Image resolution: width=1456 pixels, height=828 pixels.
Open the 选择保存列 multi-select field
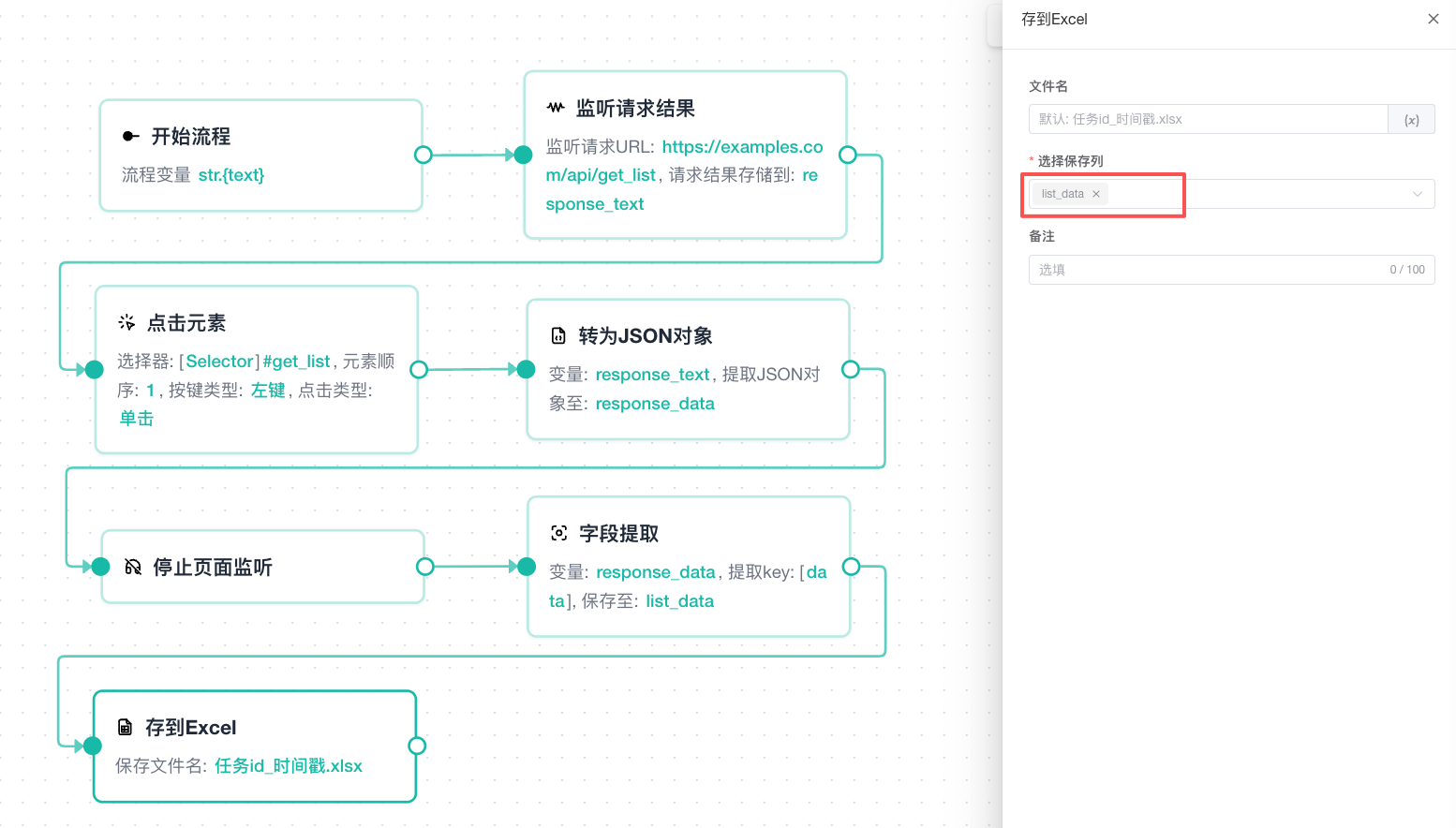(1231, 194)
